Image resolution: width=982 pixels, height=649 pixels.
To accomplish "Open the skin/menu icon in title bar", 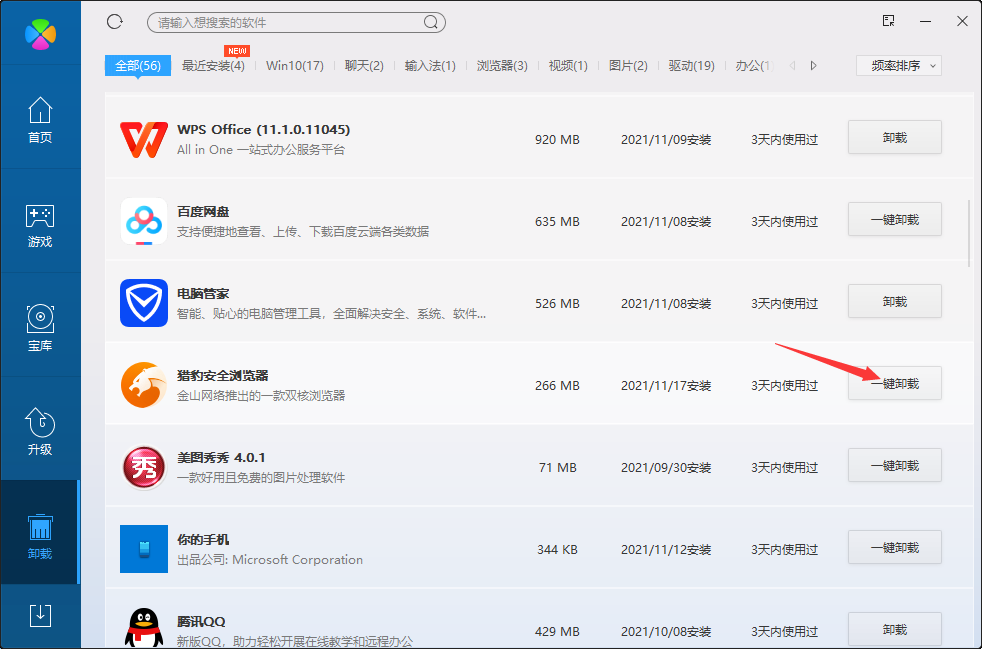I will [x=888, y=21].
